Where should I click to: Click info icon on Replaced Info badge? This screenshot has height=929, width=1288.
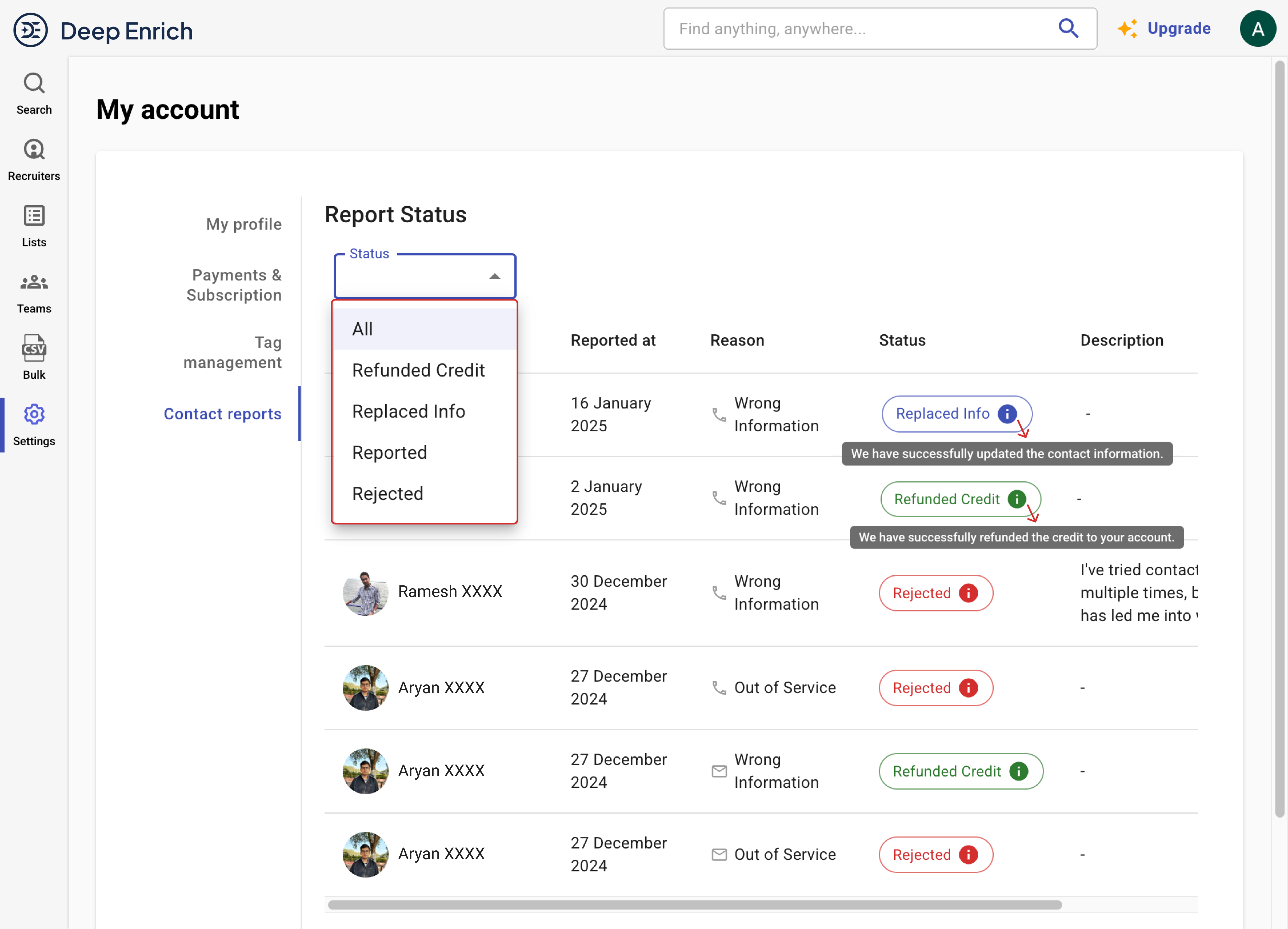(1007, 414)
